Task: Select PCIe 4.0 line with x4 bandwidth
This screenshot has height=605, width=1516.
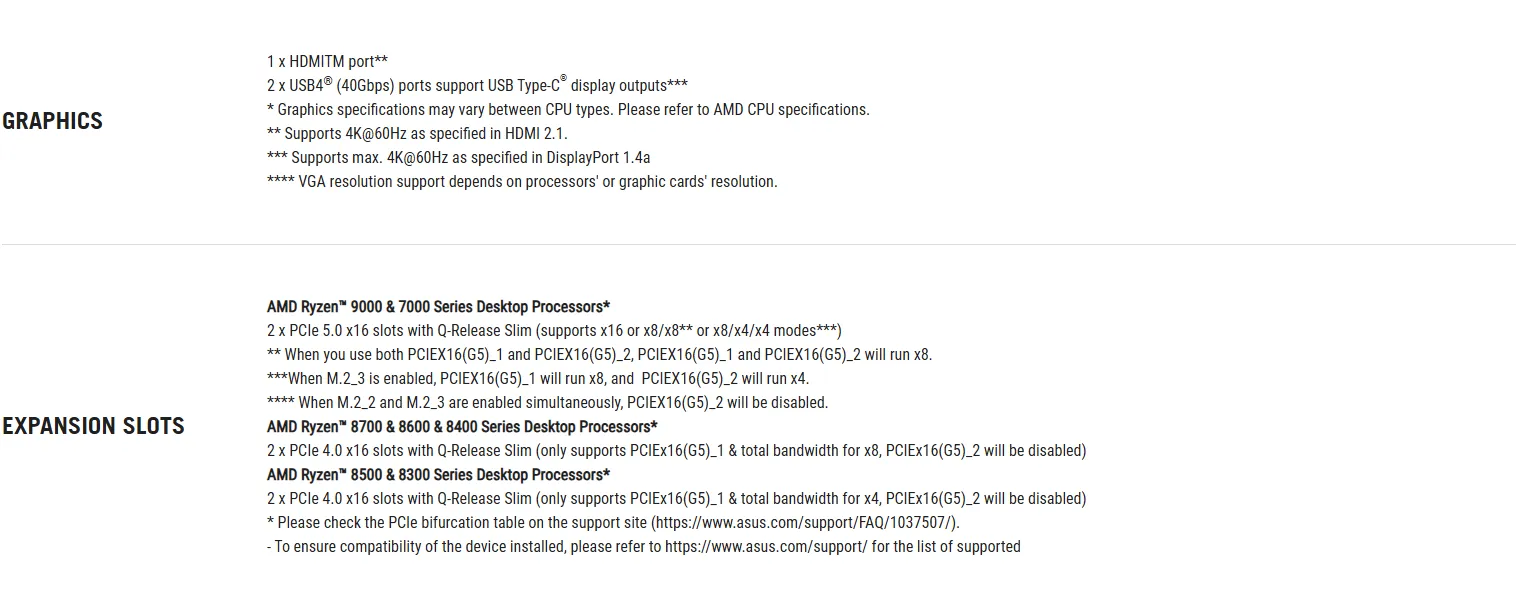Action: click(x=676, y=499)
